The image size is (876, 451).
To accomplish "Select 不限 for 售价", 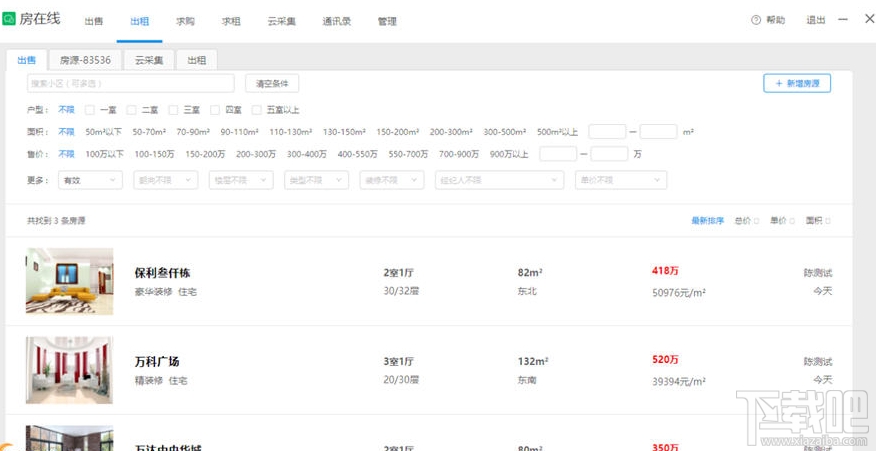I will point(66,154).
